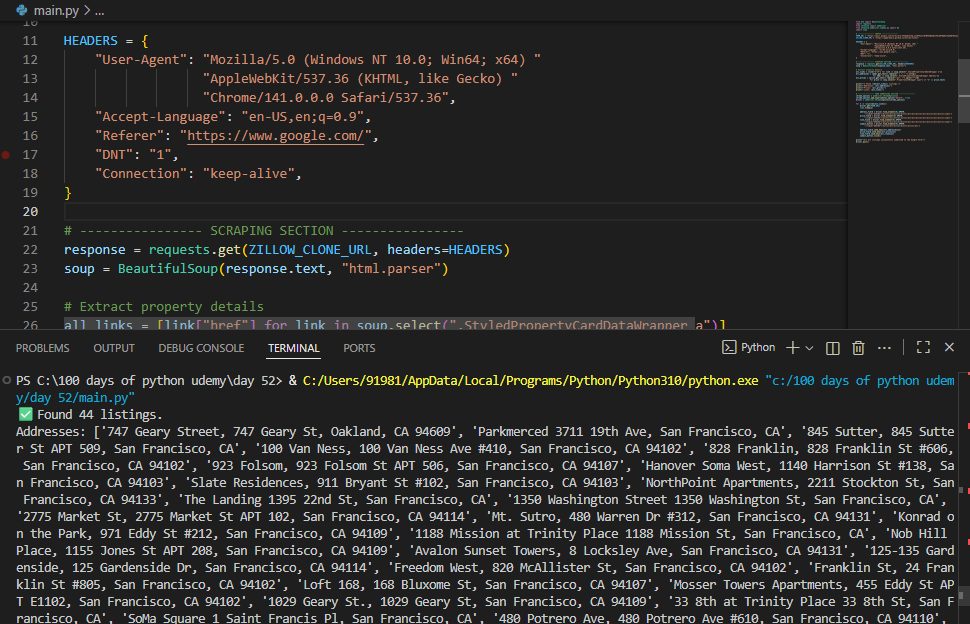The image size is (970, 624).
Task: Select the TERMINAL tab
Action: coord(294,348)
